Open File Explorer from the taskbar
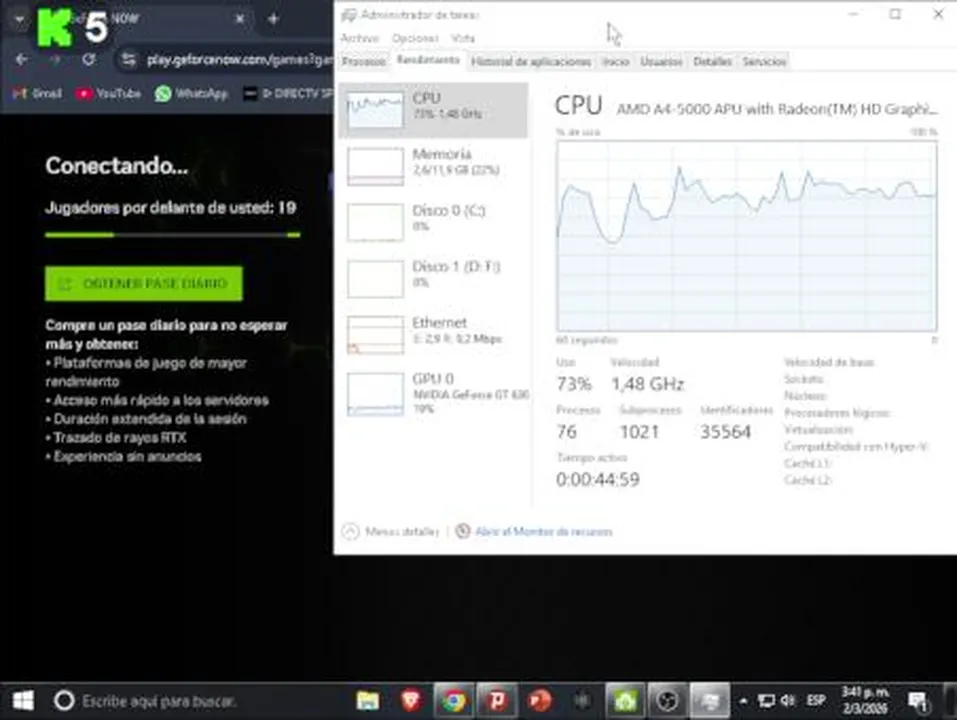957x720 pixels. pos(367,700)
